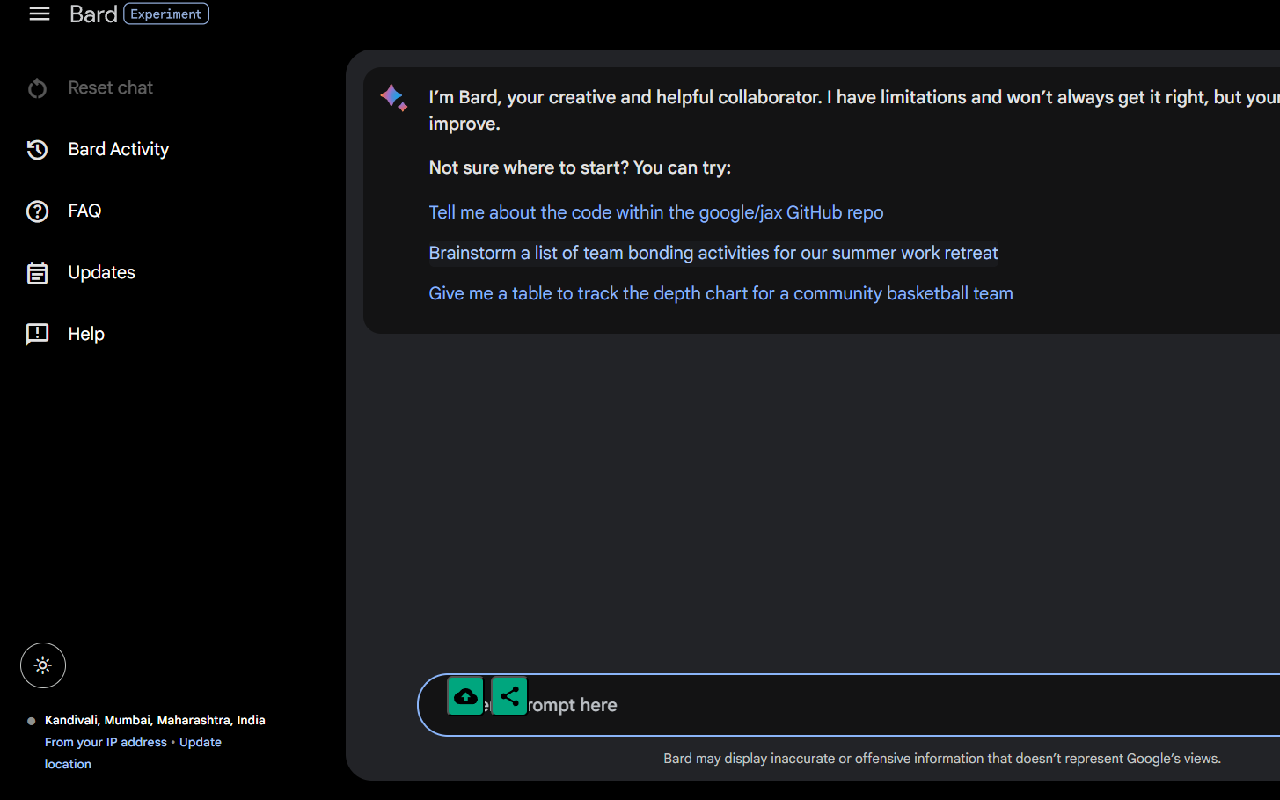
Task: Click the Experiment badge
Action: 166,14
